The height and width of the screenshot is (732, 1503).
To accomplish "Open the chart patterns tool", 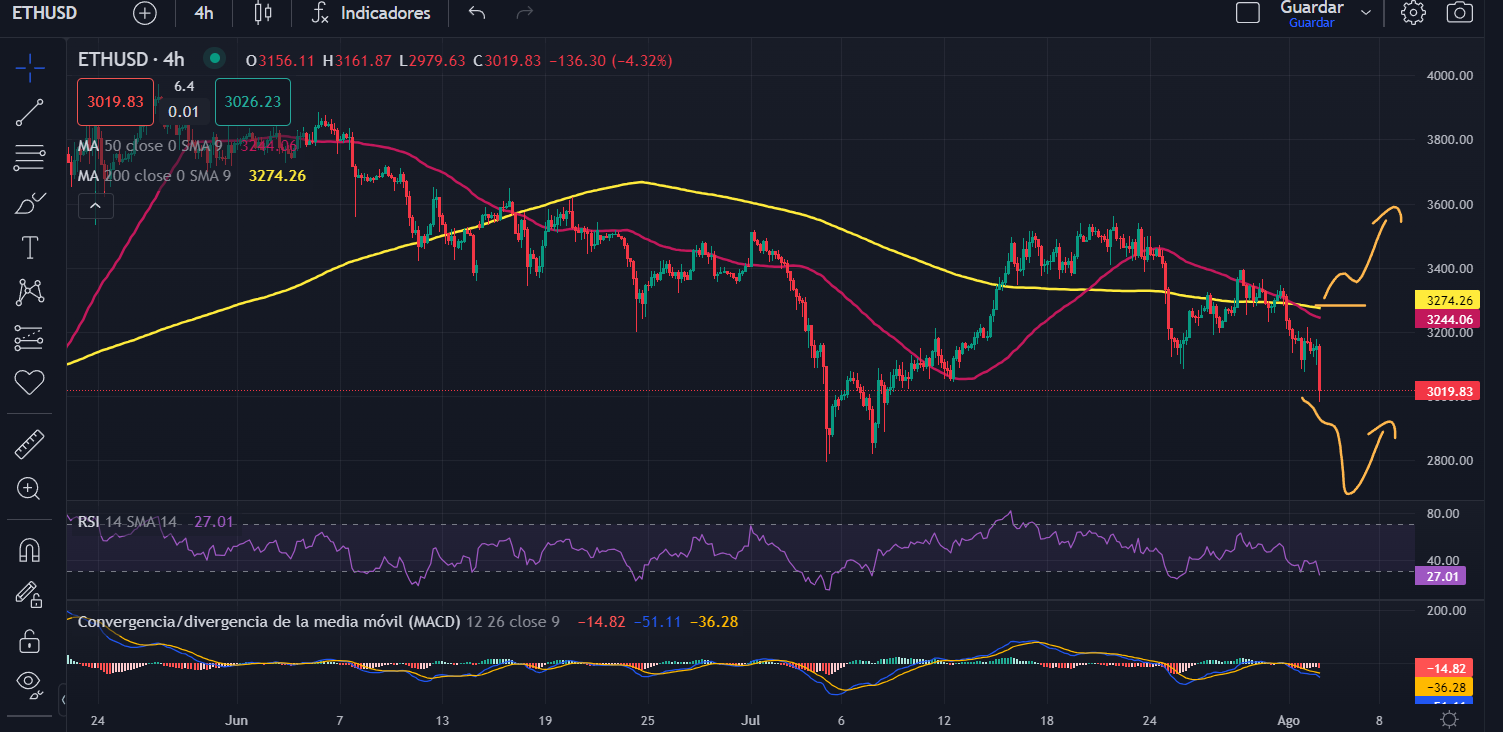I will click(30, 292).
